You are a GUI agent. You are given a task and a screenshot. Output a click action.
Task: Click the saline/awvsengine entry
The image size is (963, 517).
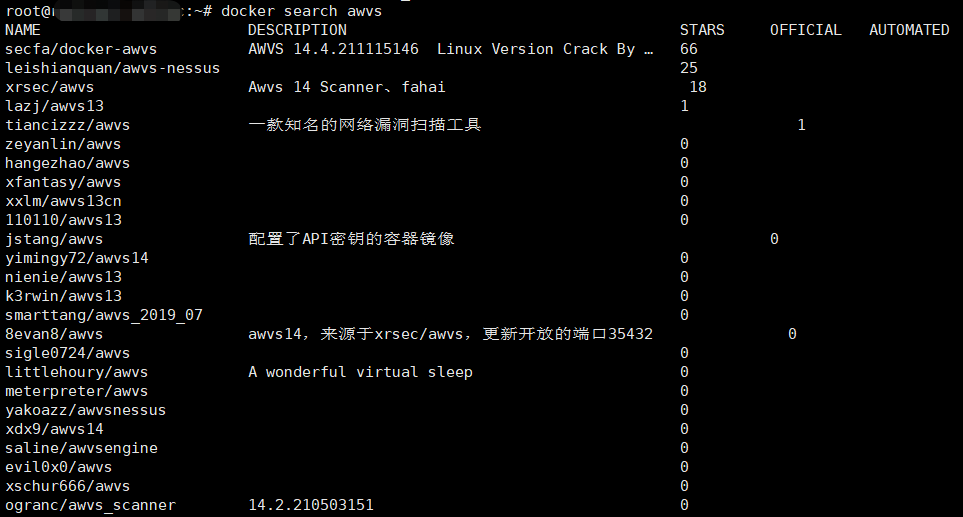(81, 448)
